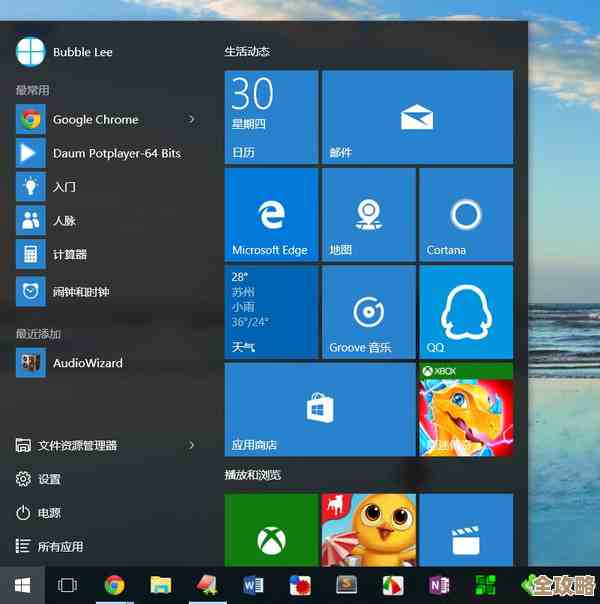Open the 日历 calendar tile

[271, 117]
